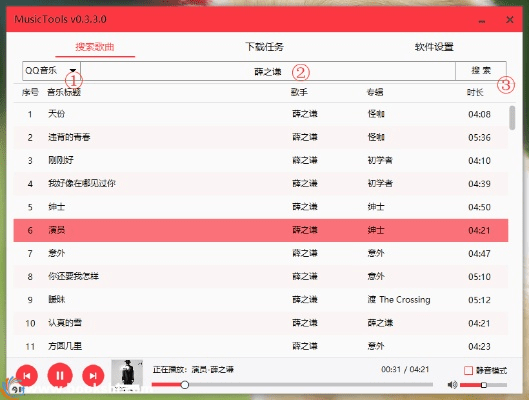Click the 搜索 button
This screenshot has height=400, width=529.
481,70
